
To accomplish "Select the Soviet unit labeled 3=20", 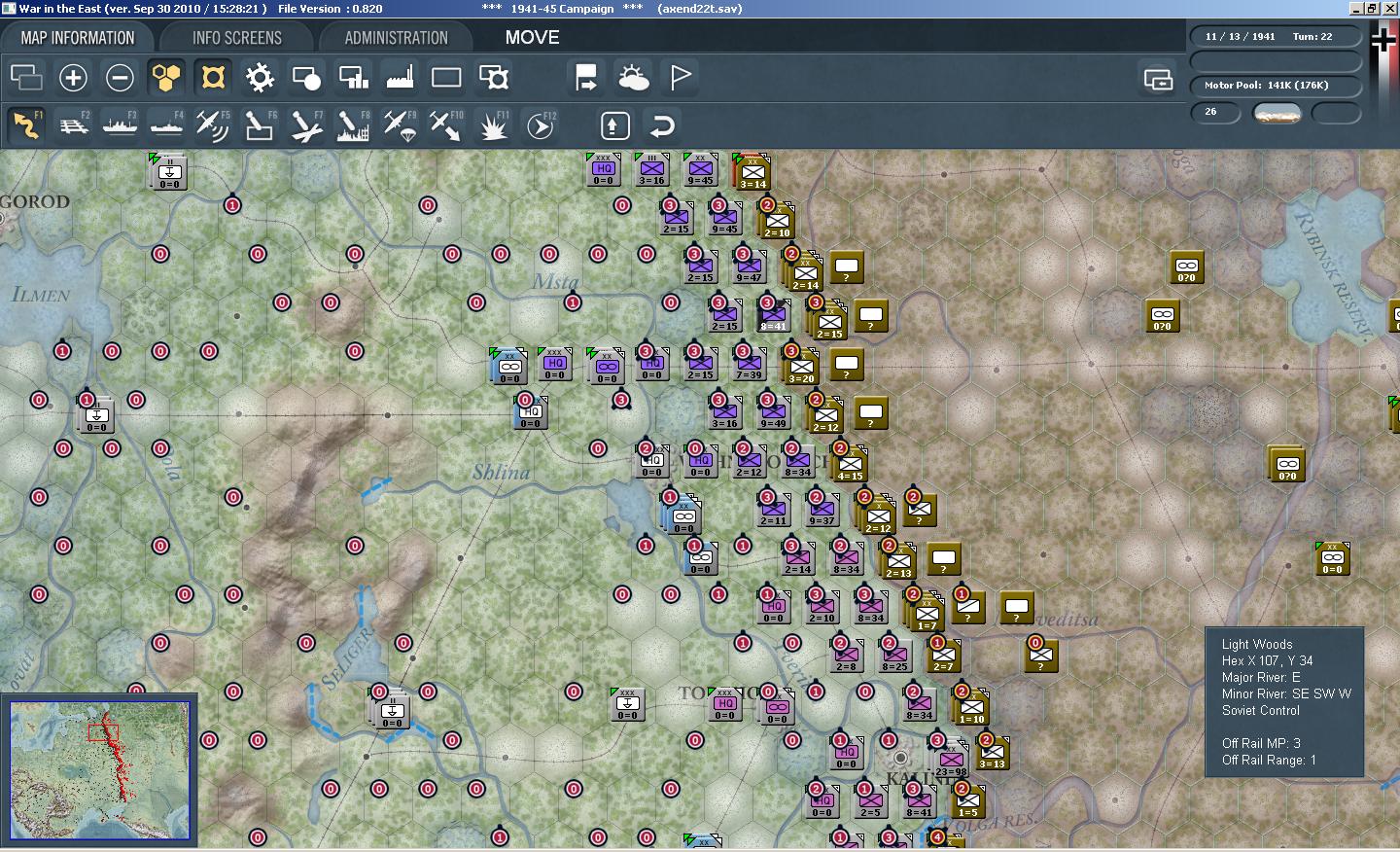I will click(801, 366).
